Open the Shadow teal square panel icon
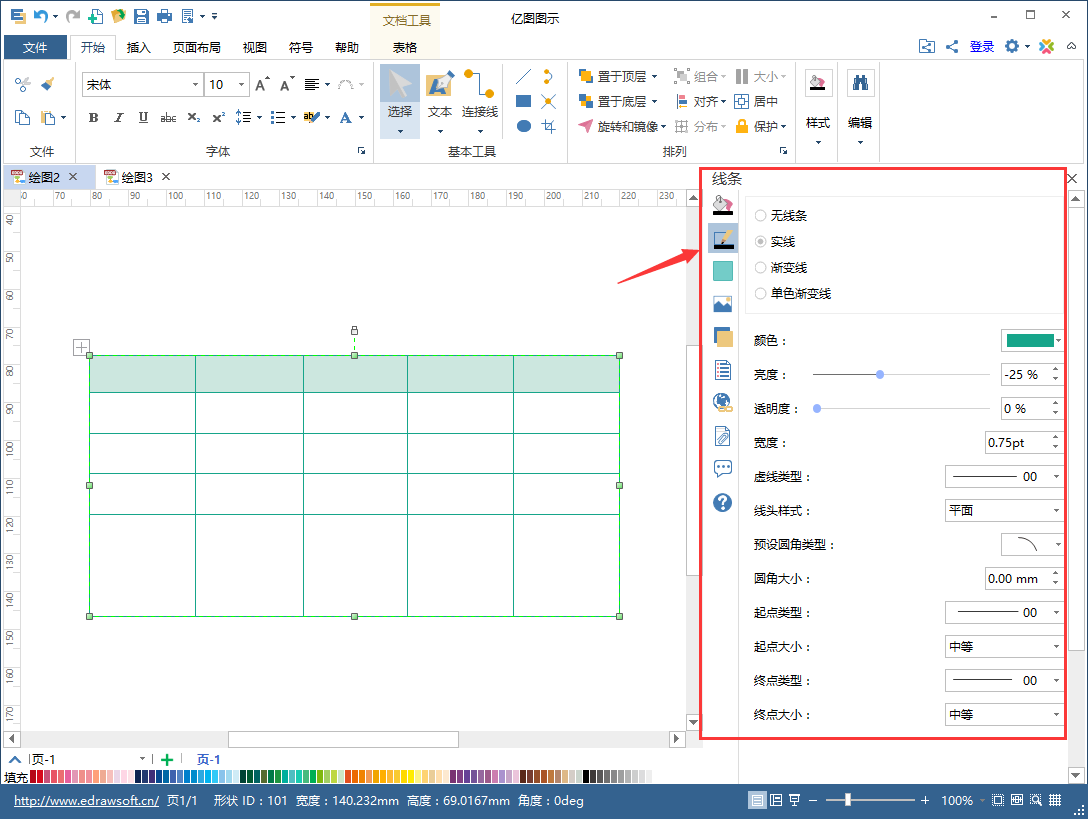The image size is (1088, 819). [722, 271]
